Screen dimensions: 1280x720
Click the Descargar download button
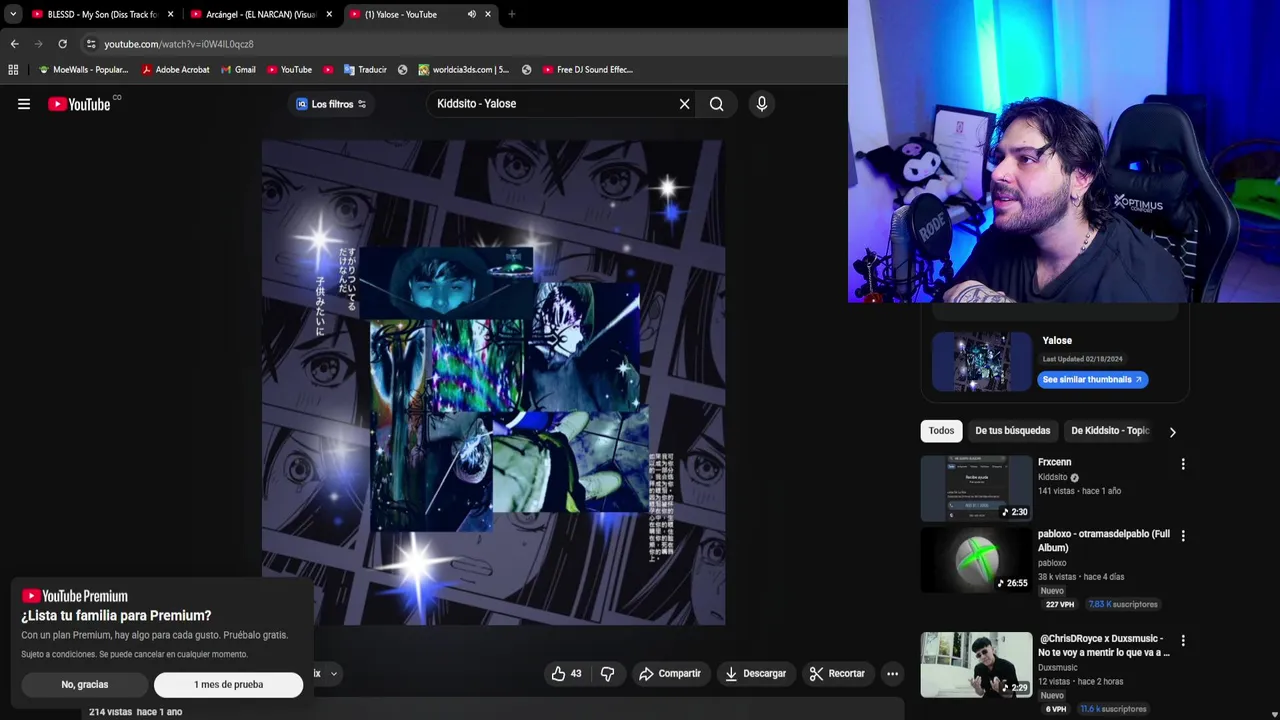coord(756,674)
